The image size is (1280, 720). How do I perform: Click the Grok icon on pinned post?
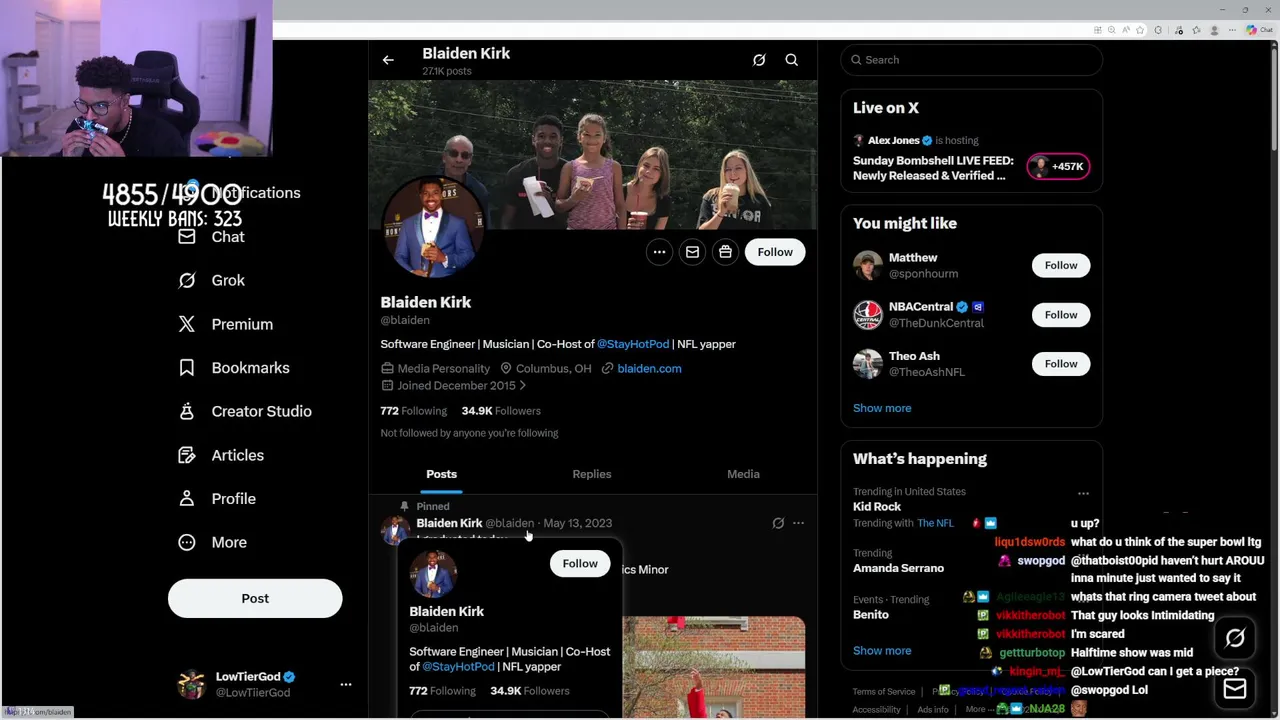click(x=778, y=523)
